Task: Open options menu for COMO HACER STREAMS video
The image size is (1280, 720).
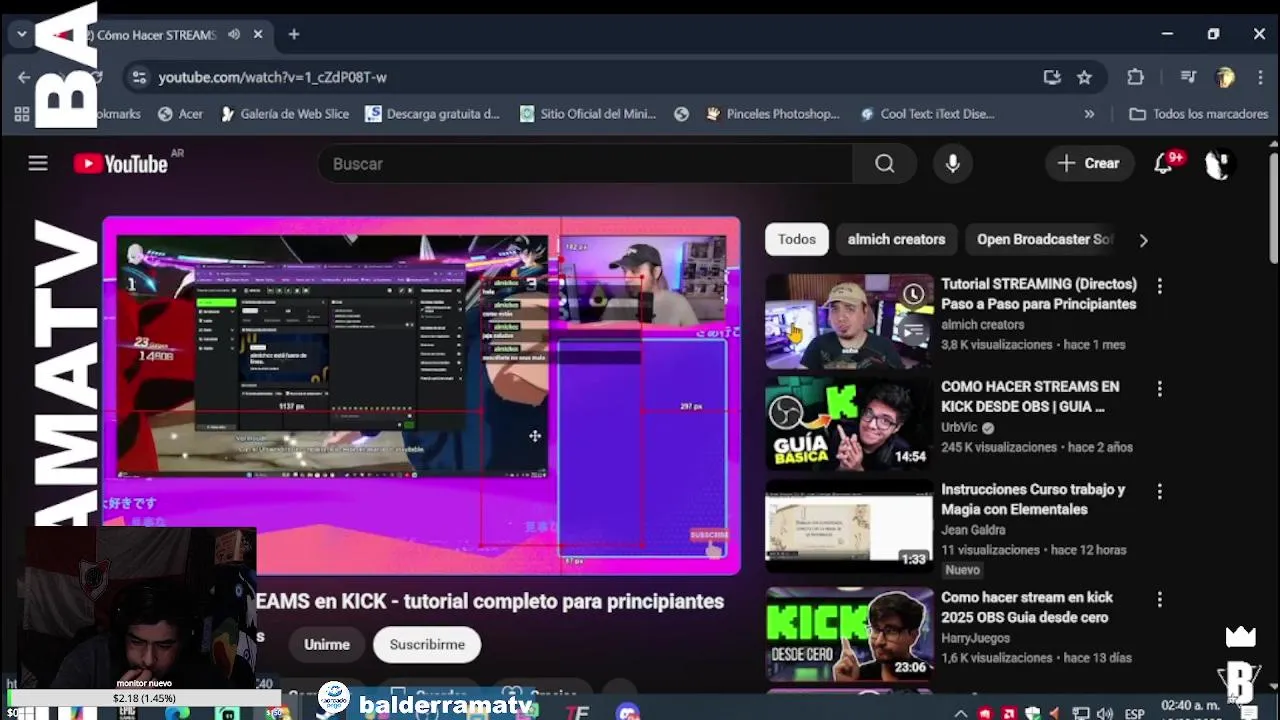Action: coord(1159,388)
